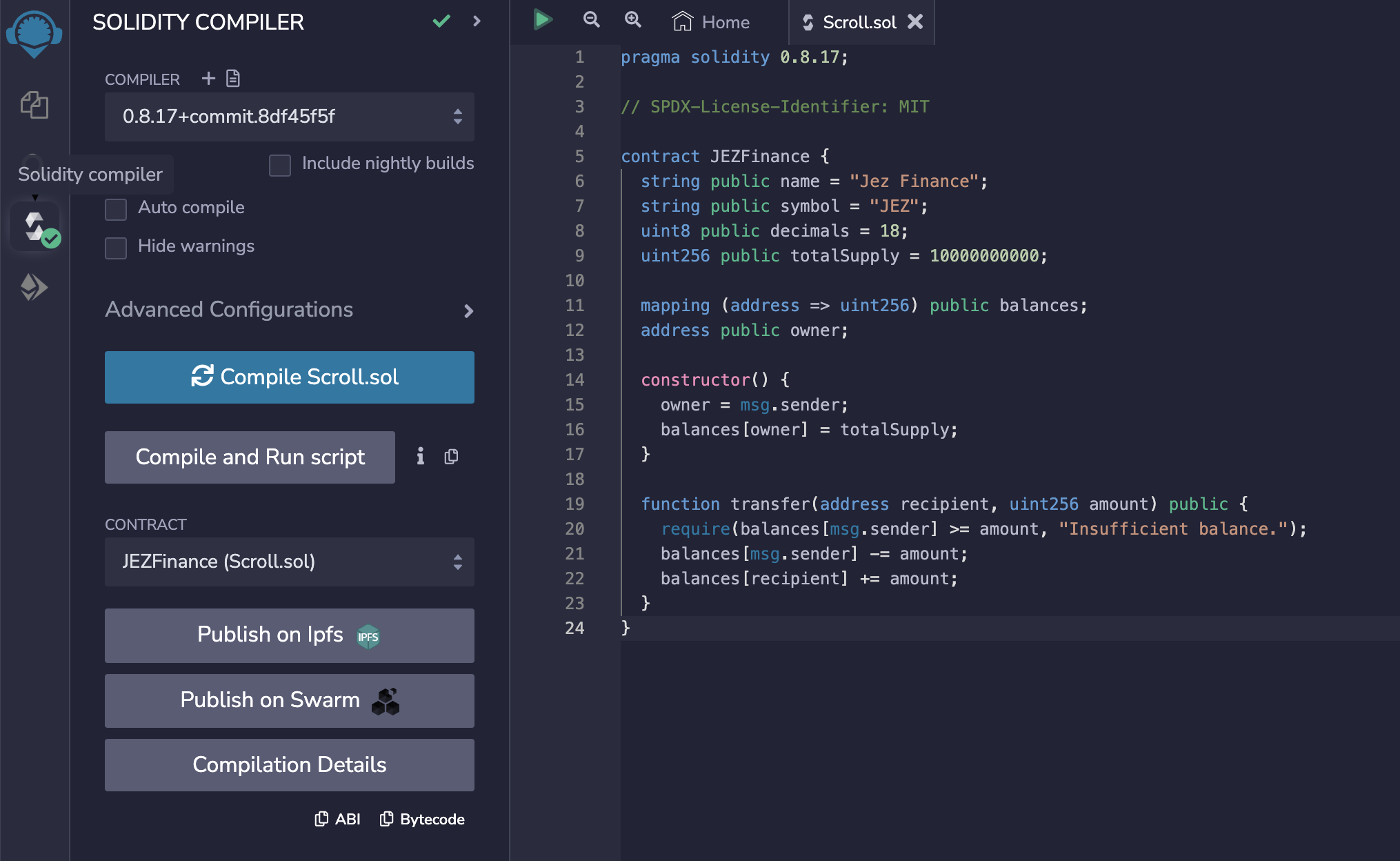Close the Scroll.sol tab

(x=915, y=21)
